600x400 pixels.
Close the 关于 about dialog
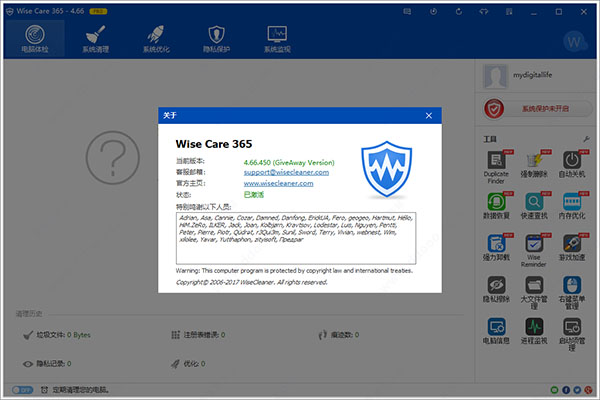[429, 116]
